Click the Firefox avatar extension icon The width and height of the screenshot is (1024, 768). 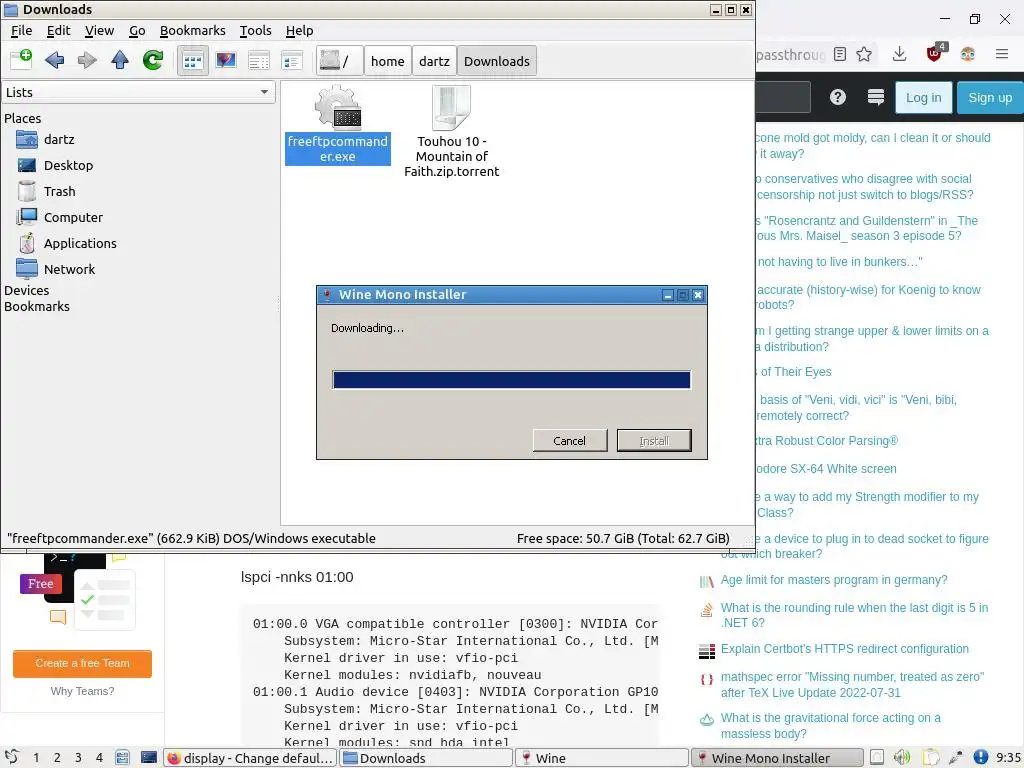point(968,54)
